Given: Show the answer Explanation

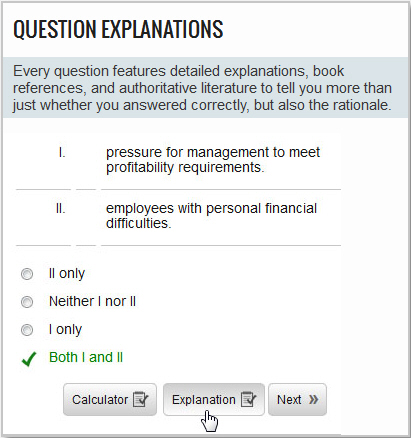Looking at the screenshot, I should 214,399.
